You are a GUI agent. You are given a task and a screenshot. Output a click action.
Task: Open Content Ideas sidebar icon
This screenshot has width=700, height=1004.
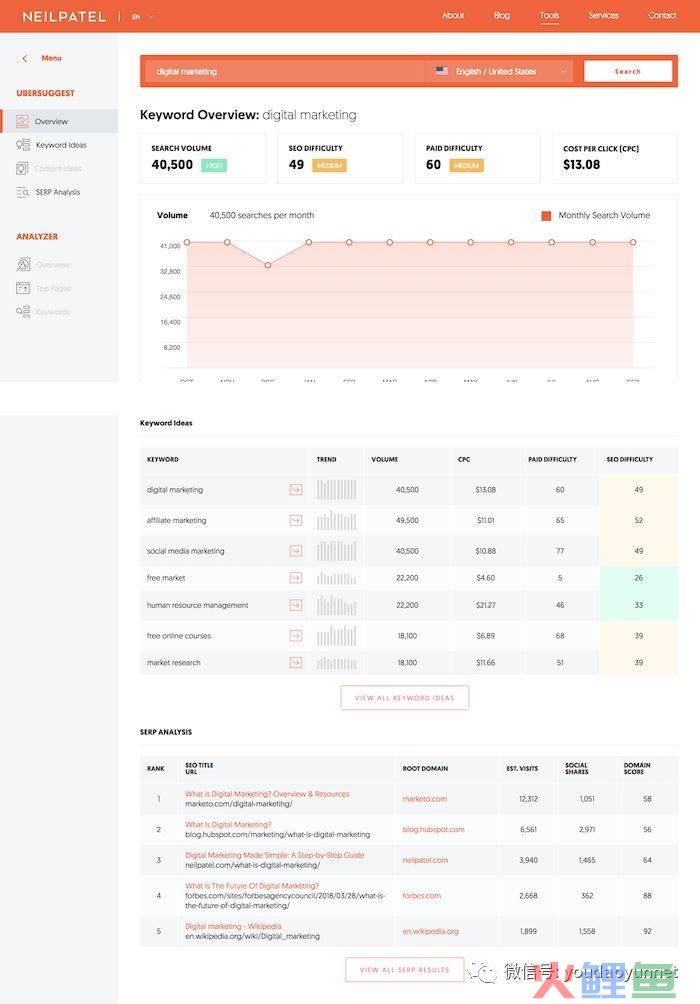[22, 168]
